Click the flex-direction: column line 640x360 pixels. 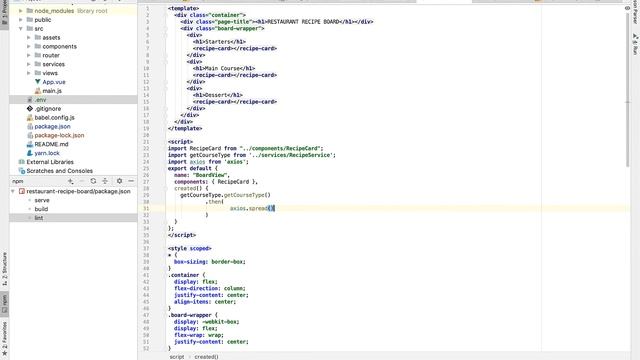click(210, 288)
